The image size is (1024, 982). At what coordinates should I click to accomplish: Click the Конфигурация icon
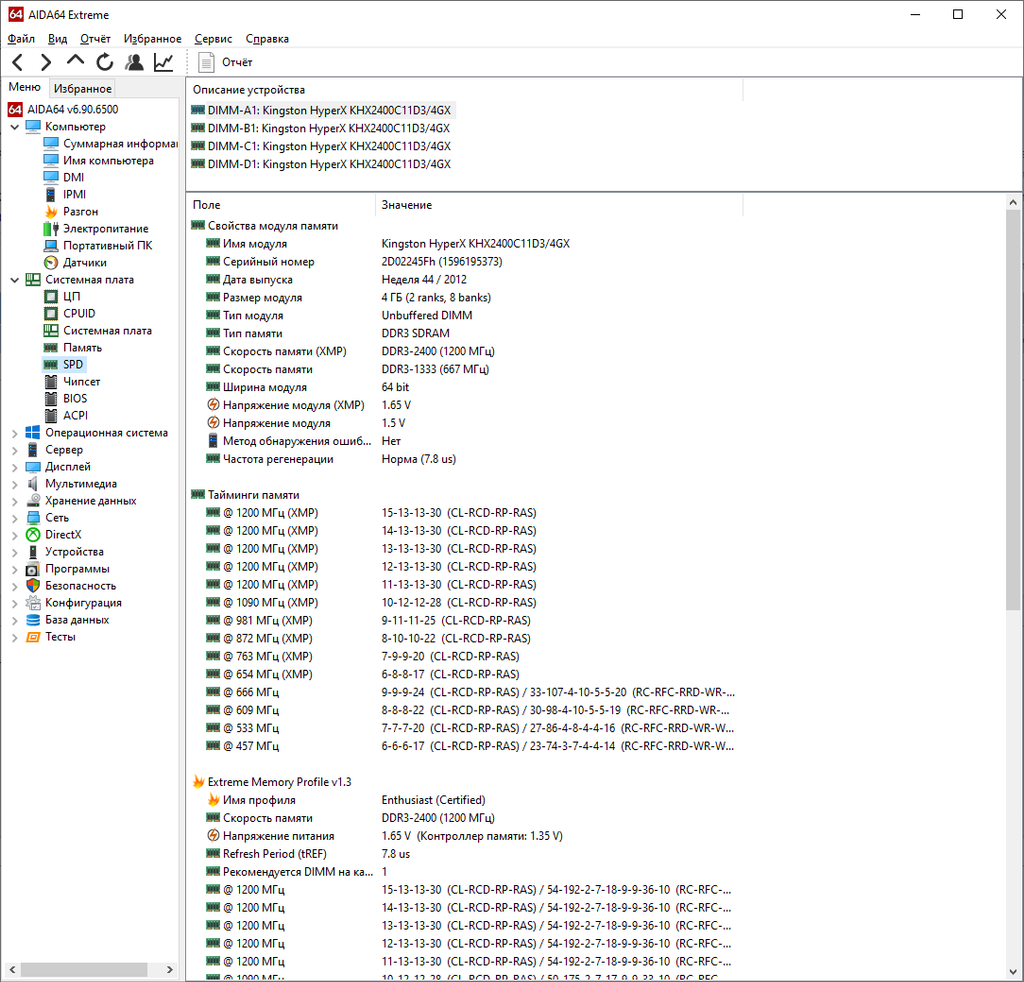pos(33,603)
